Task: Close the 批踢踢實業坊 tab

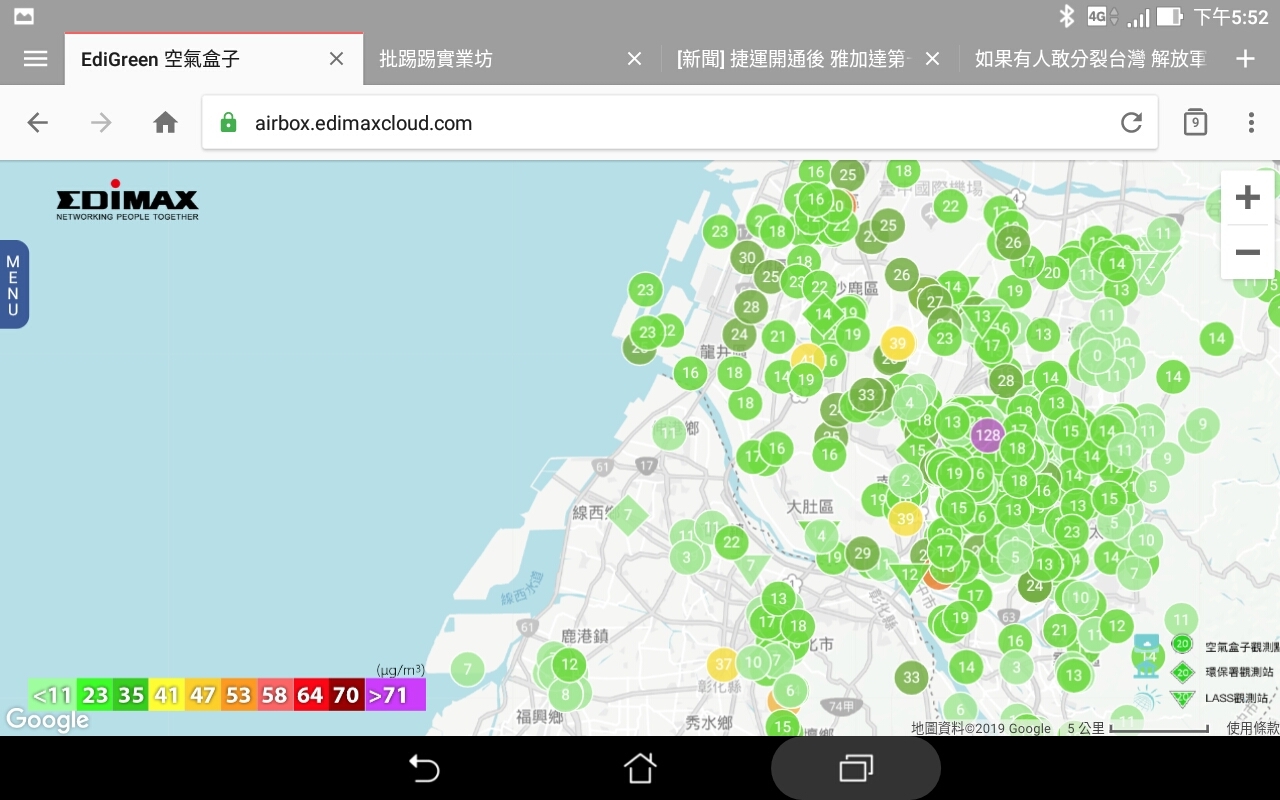Action: click(634, 59)
